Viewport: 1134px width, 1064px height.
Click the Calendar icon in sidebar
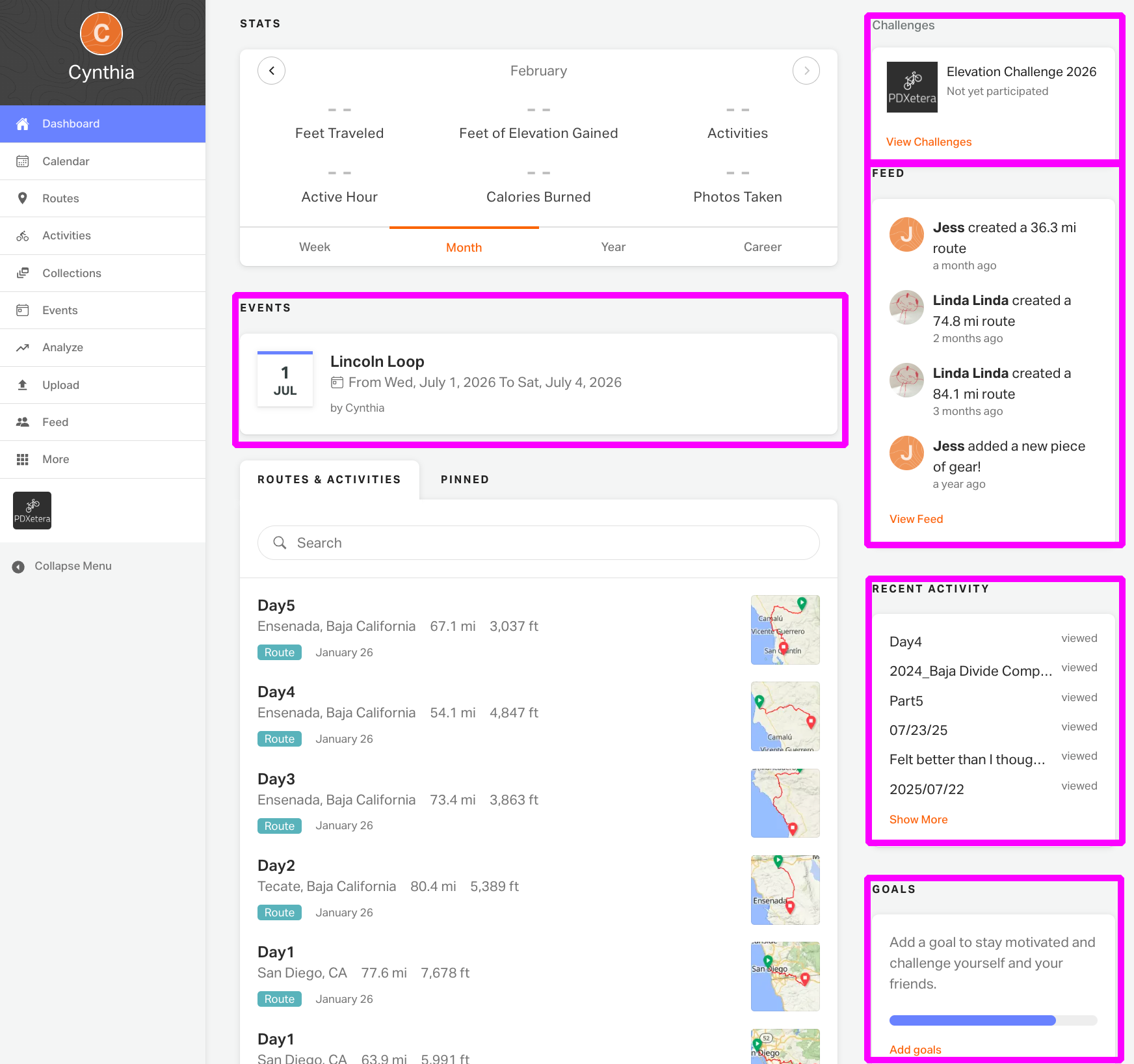23,161
